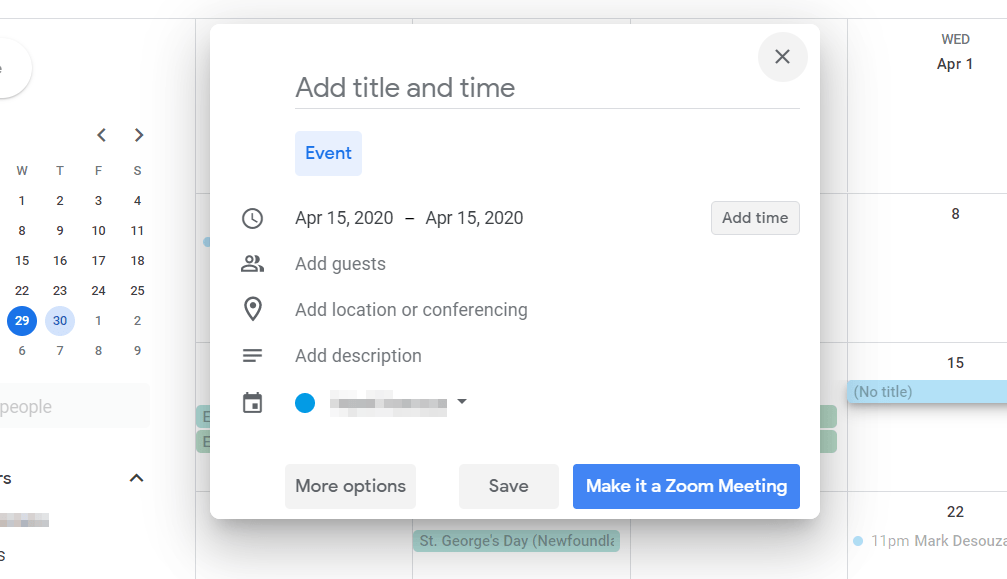Click Make it a Zoom Meeting
The height and width of the screenshot is (579, 1007).
click(686, 486)
